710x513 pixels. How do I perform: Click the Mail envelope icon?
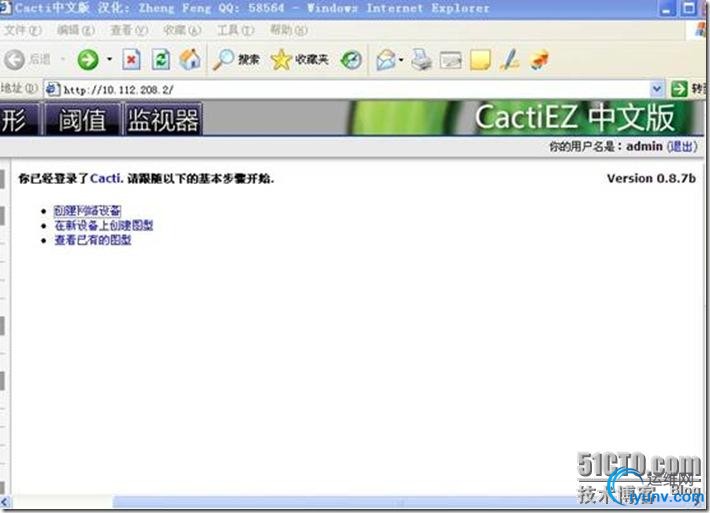coord(385,60)
